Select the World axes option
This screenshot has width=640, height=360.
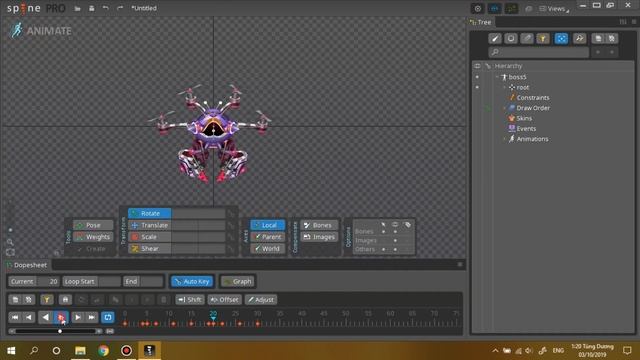268,248
